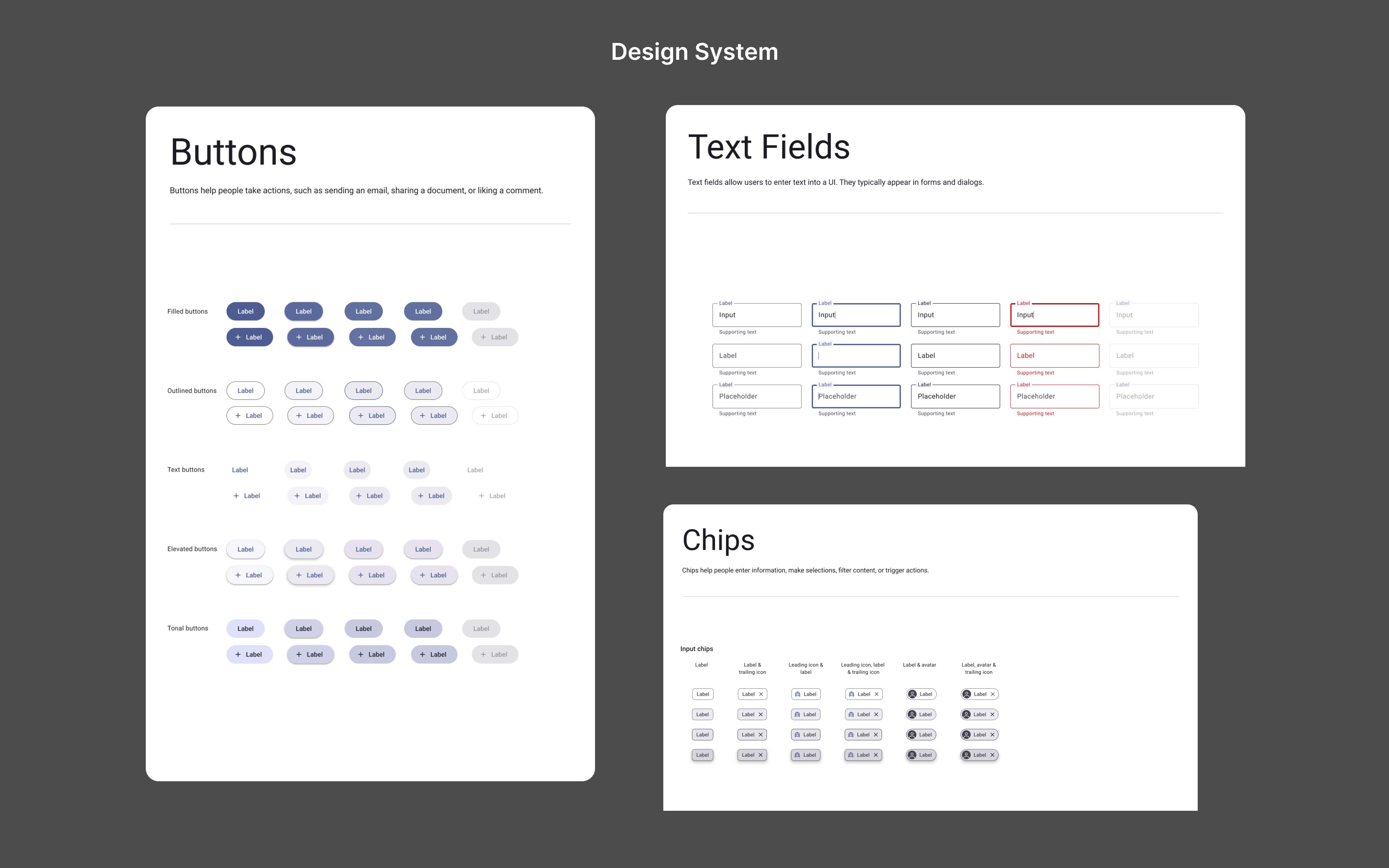Select the white plain 'Label' input chip
The height and width of the screenshot is (868, 1389).
click(x=703, y=694)
